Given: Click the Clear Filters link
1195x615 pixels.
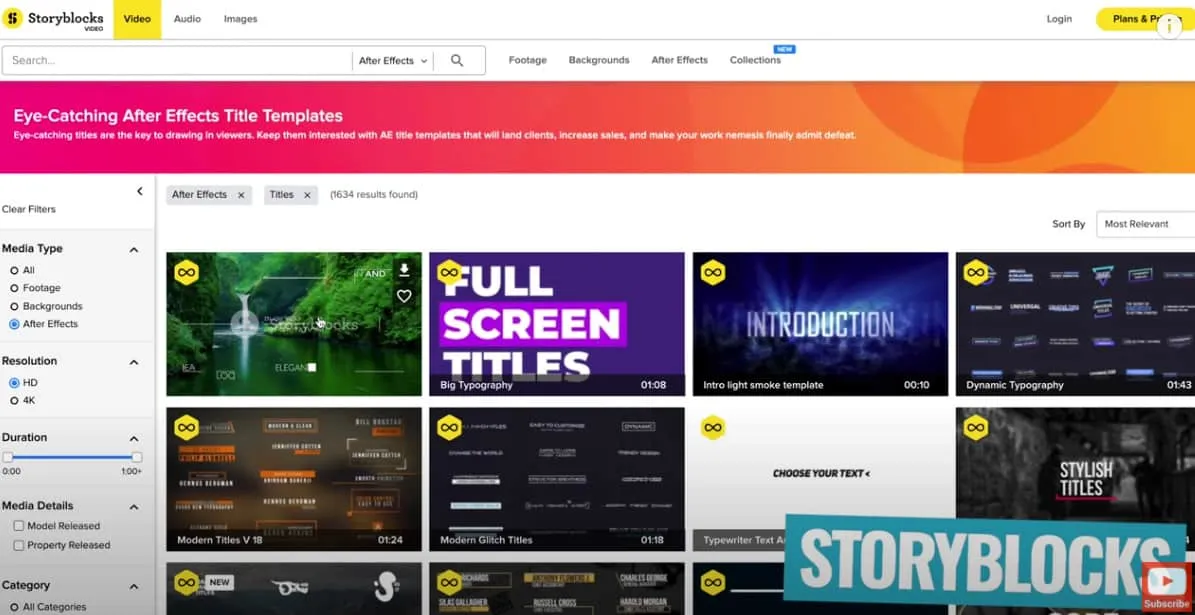Looking at the screenshot, I should pyautogui.click(x=29, y=209).
